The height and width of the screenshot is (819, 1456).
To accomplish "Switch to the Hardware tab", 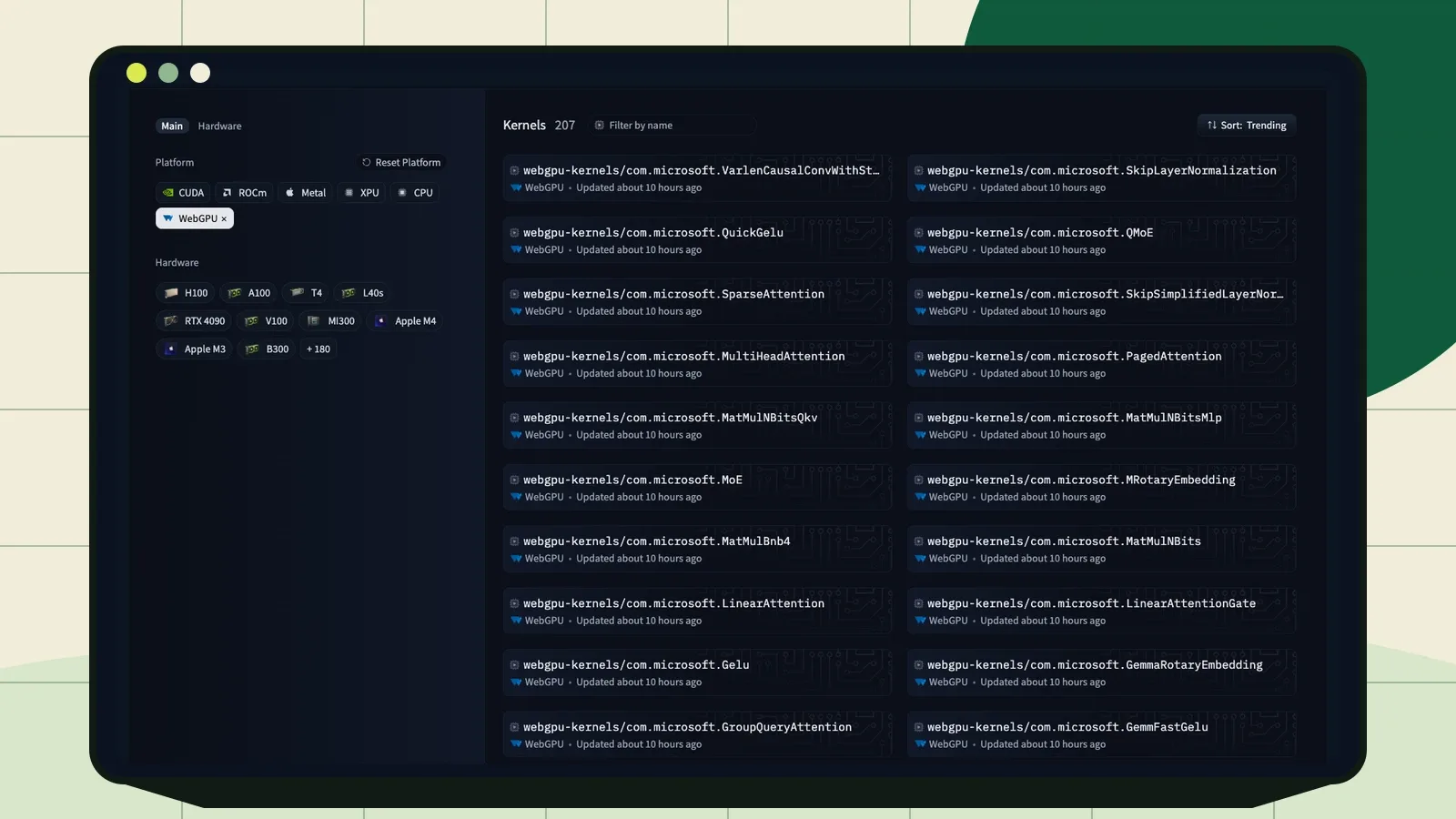I will [219, 126].
